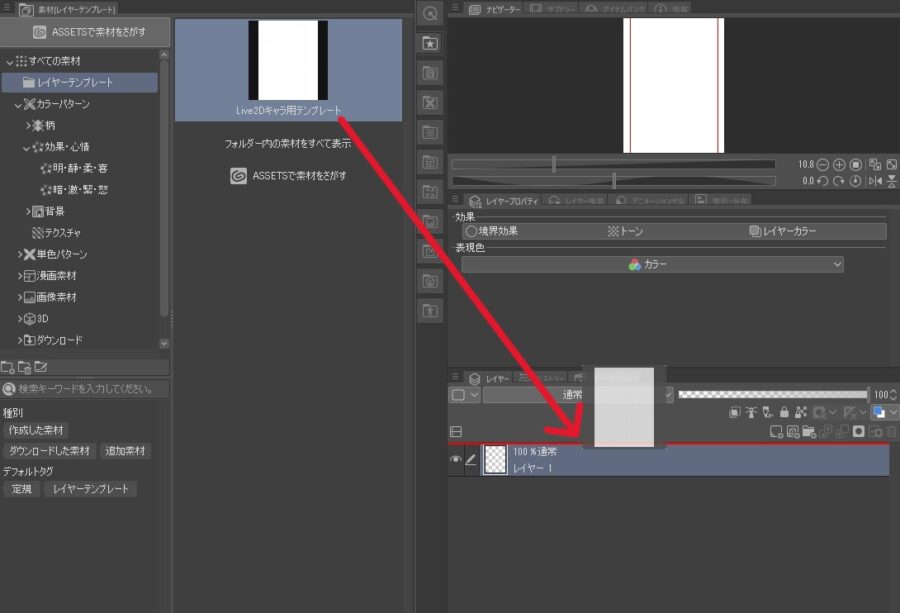Click flip horizontal icon in navigator

point(875,181)
